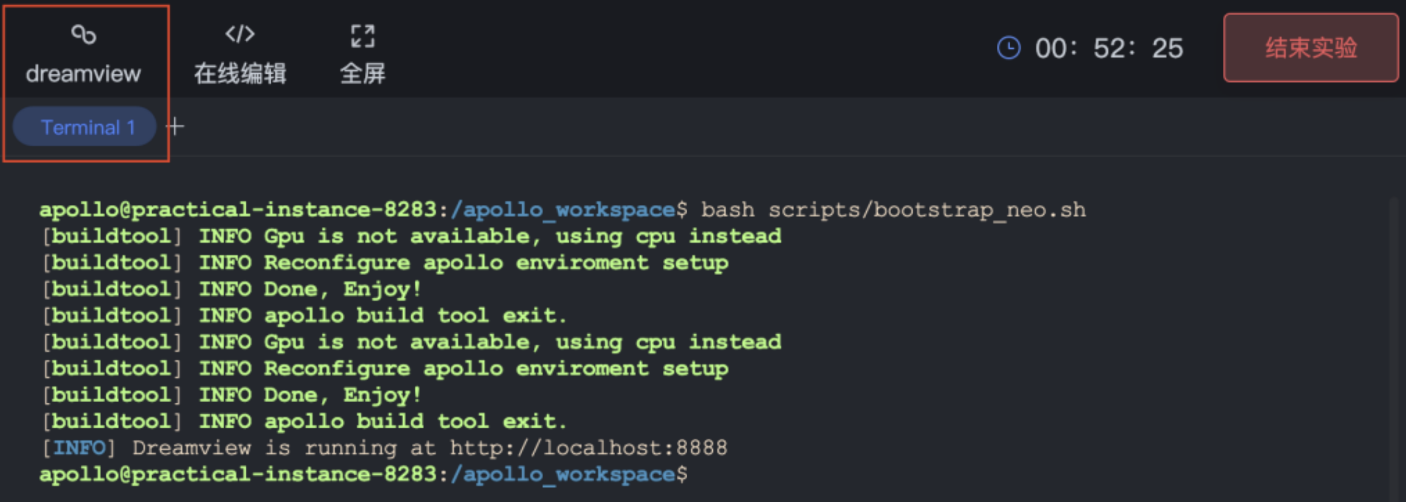Click the online edit code brackets icon

(240, 35)
